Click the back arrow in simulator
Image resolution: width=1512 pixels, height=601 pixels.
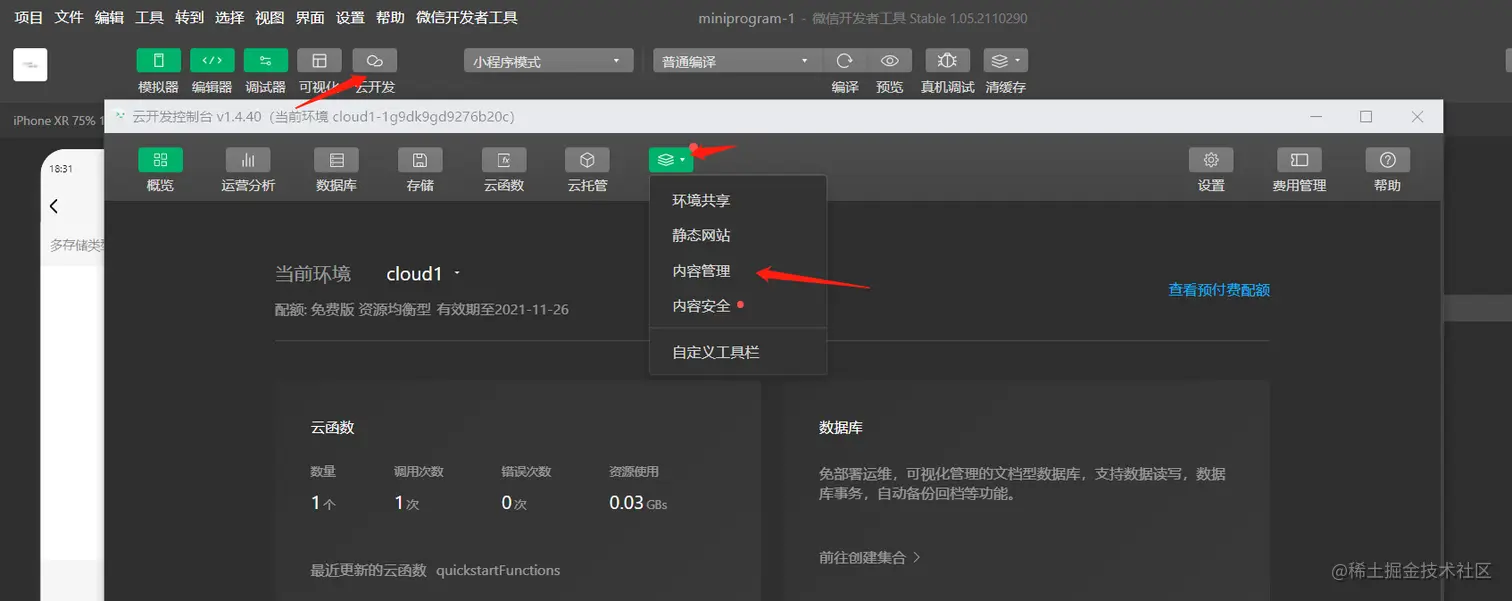tap(54, 206)
